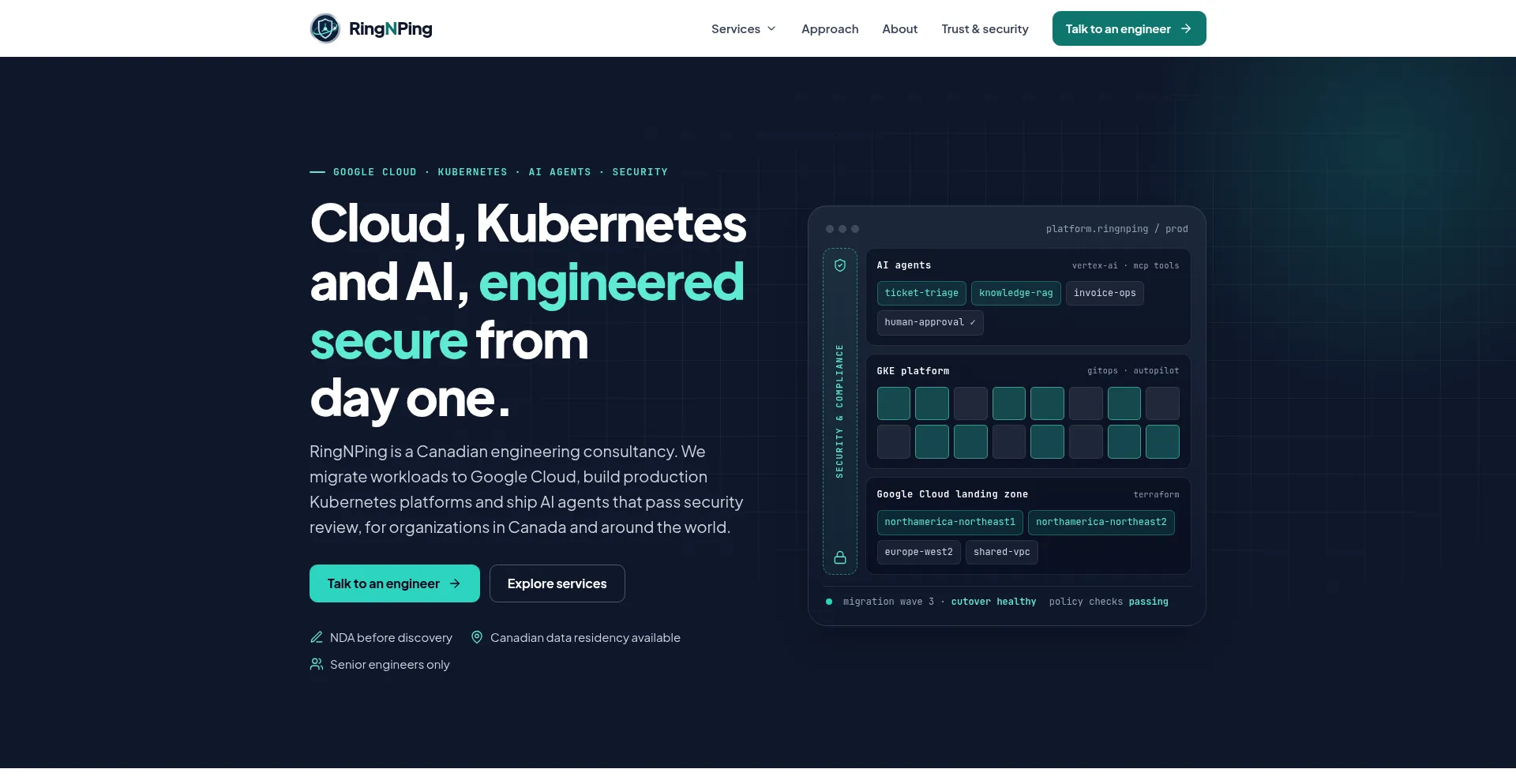Click the 'GOOGLE CLOUD' eyebrow label

coord(375,172)
